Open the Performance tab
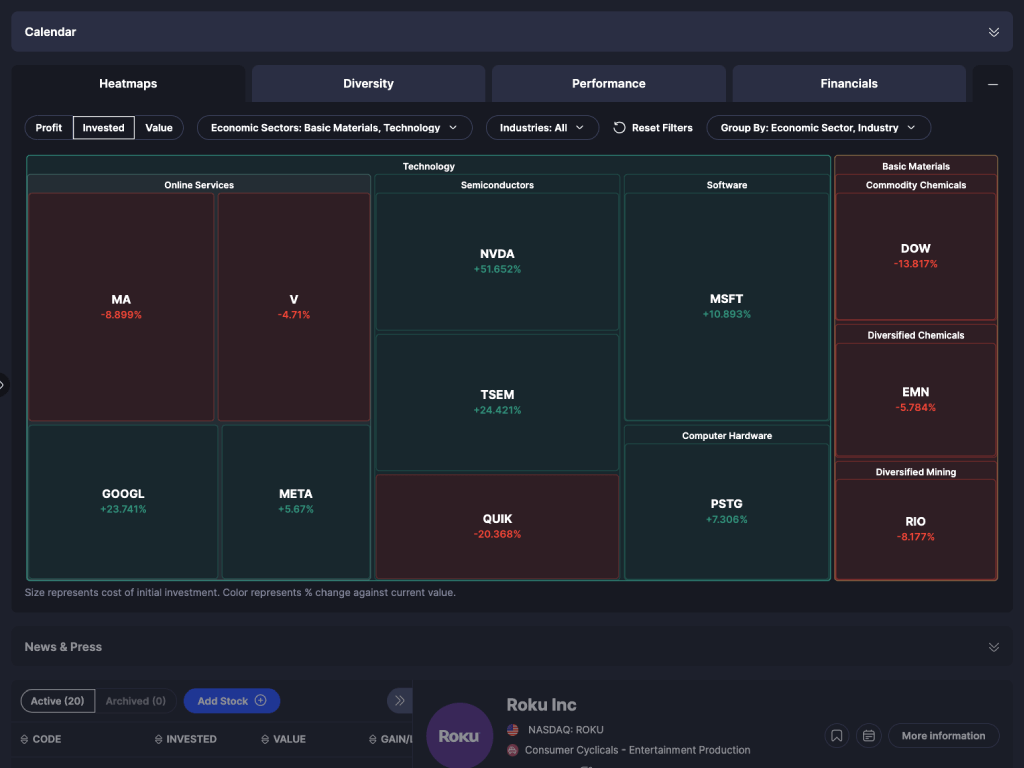Screen dimensions: 1024x768 [609, 84]
